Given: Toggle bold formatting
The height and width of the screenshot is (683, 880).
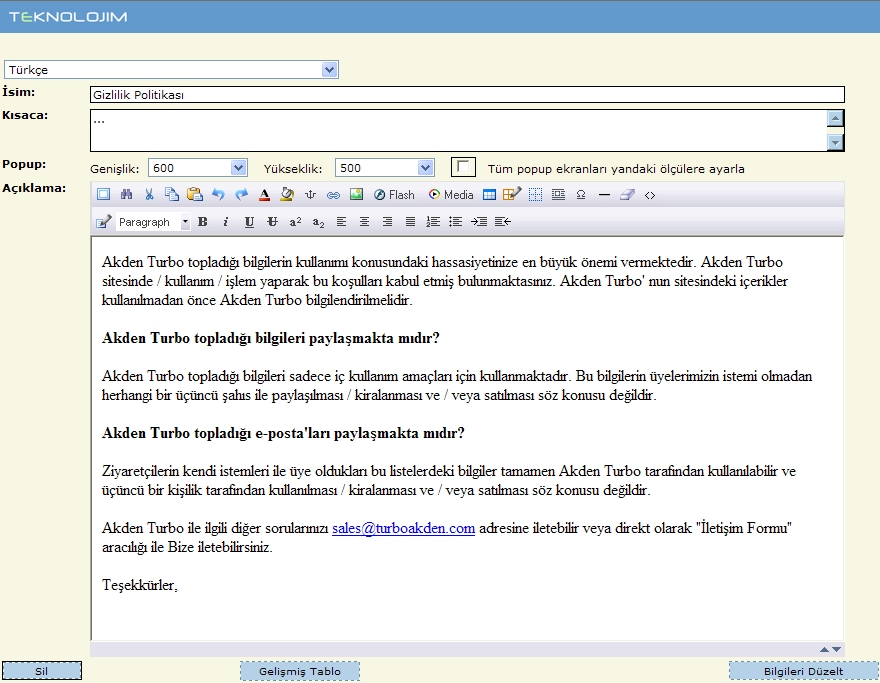Looking at the screenshot, I should tap(203, 222).
